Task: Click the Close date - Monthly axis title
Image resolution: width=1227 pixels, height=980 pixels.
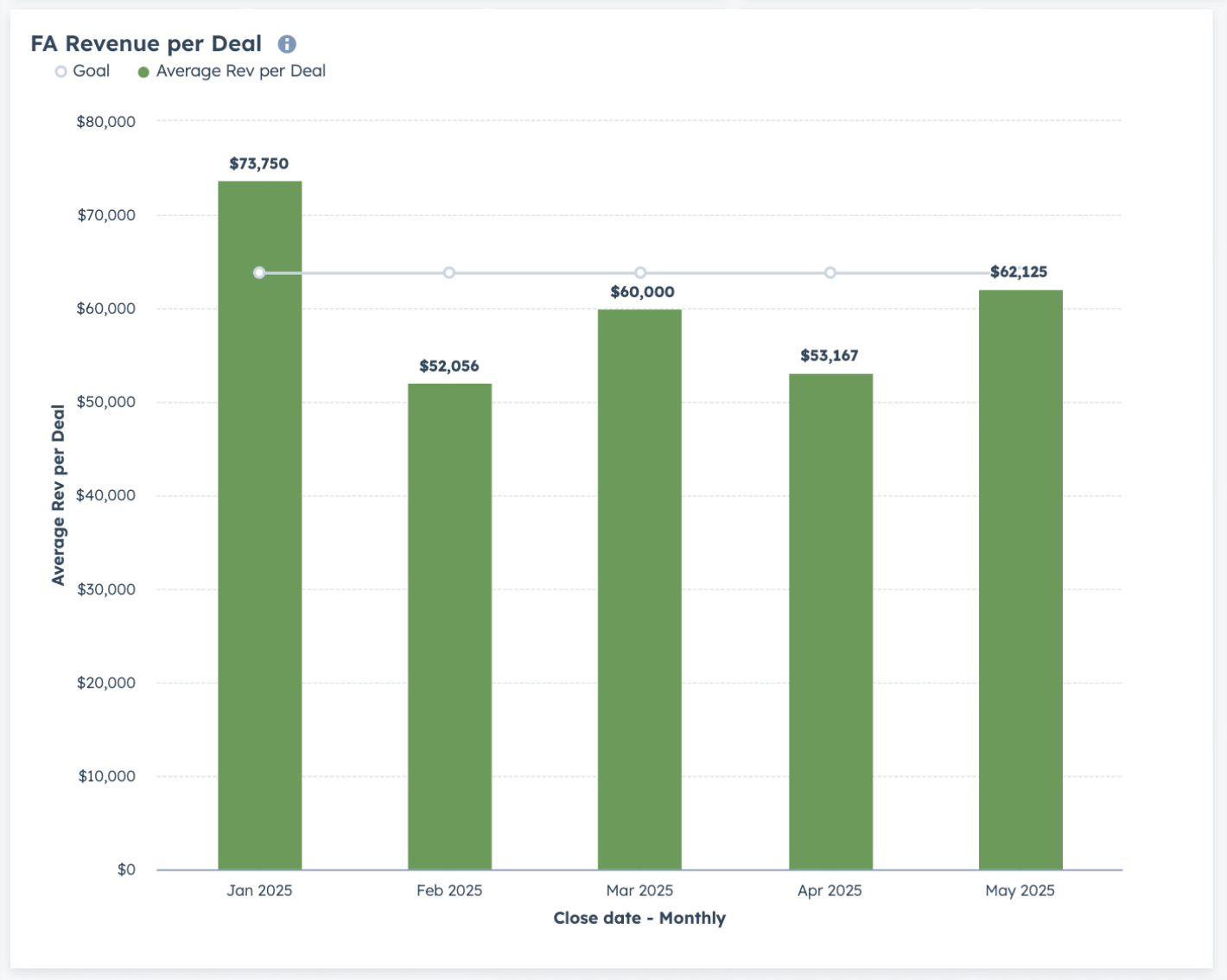Action: [x=639, y=918]
